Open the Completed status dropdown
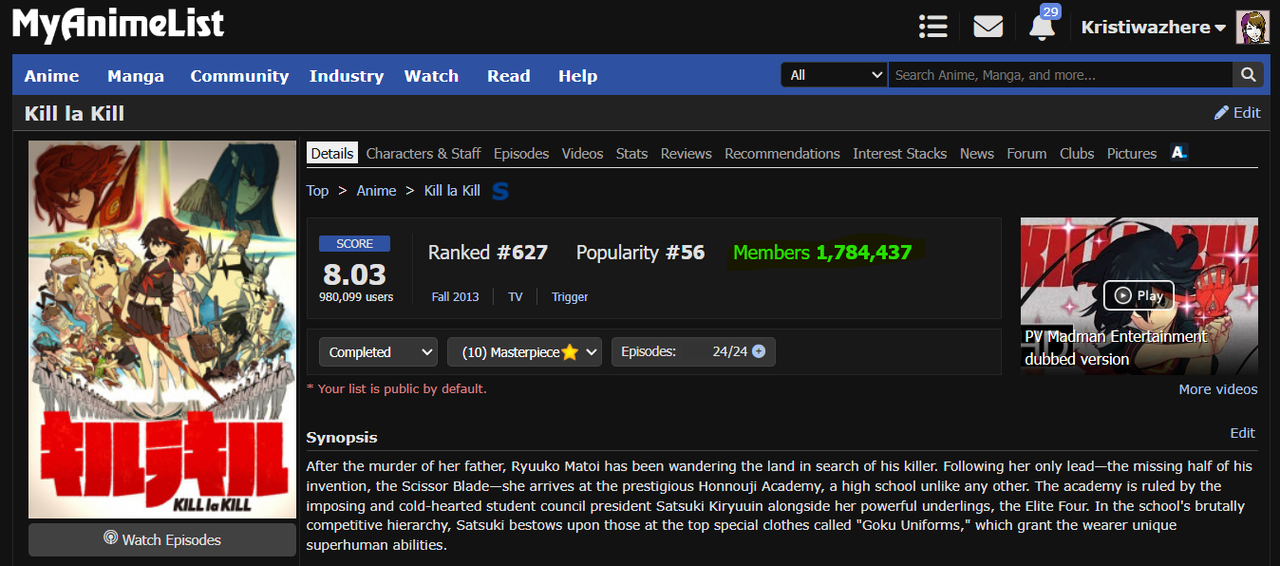The width and height of the screenshot is (1280, 566). [x=378, y=352]
